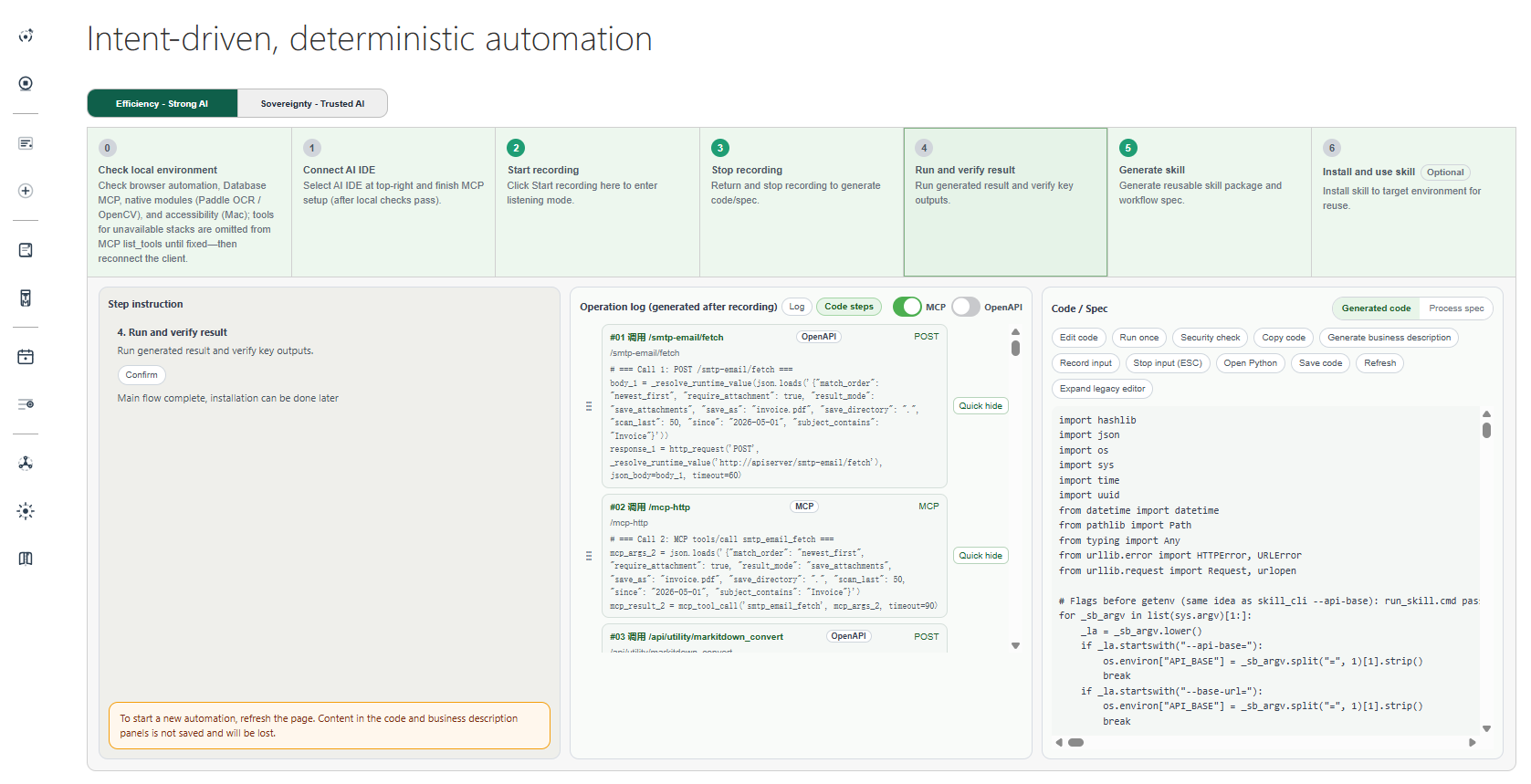Click Confirm under Run and verify result
Viewport: 1531px width, 784px height.
tap(142, 375)
